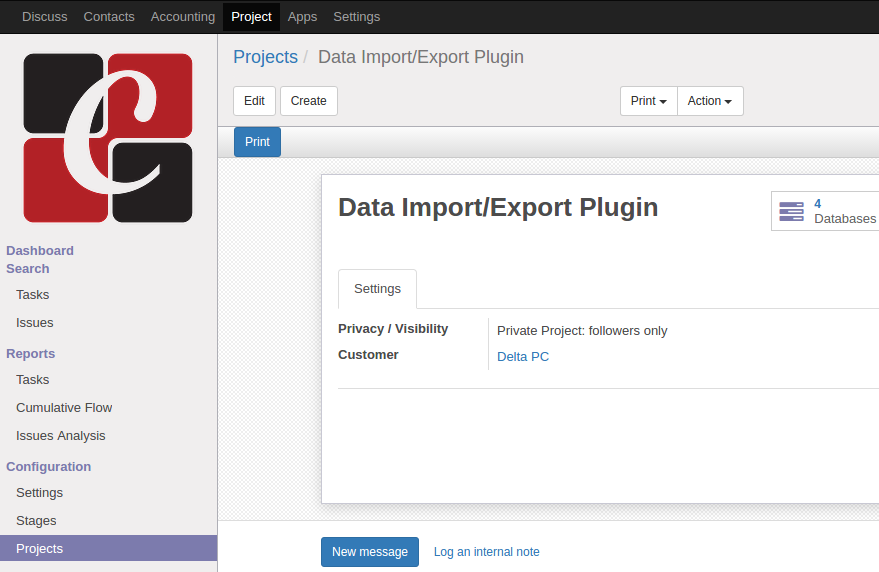The height and width of the screenshot is (572, 879).
Task: Select the Settings tab in form
Action: (377, 289)
